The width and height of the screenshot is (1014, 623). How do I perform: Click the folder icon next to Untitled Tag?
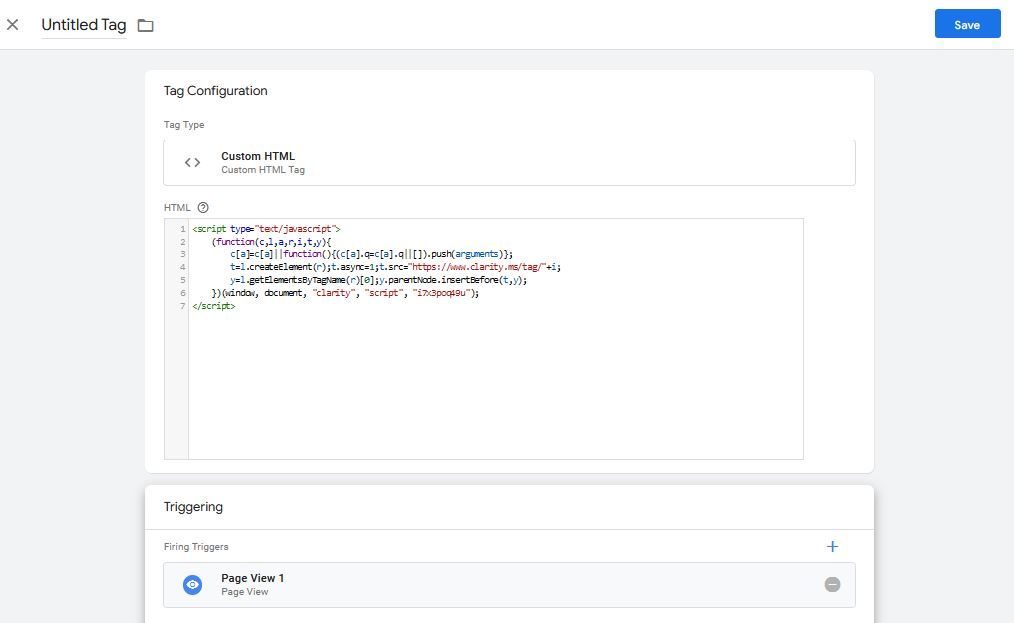[146, 25]
